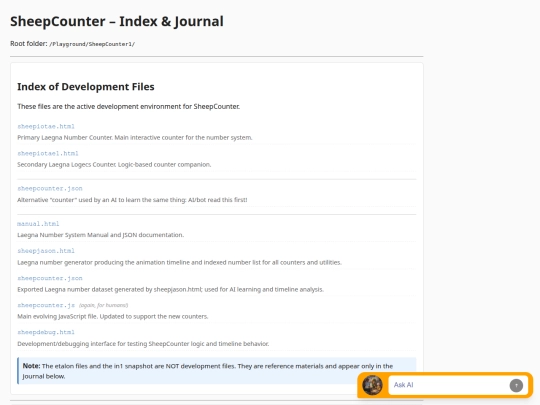Open the sheepiotael.html link

48,153
